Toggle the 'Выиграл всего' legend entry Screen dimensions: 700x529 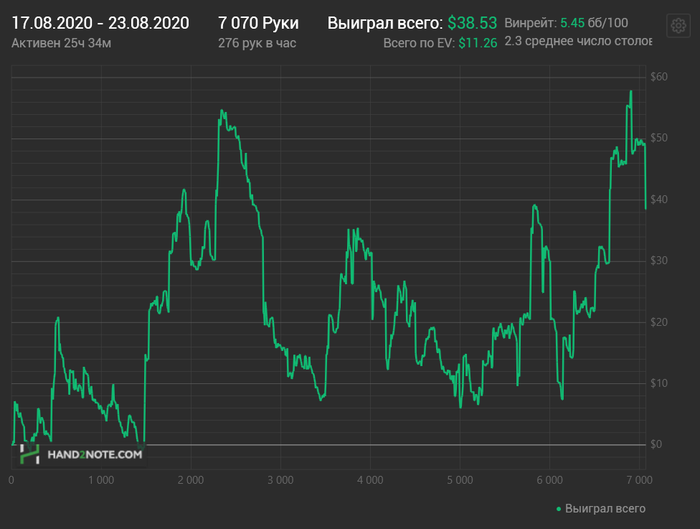click(601, 508)
